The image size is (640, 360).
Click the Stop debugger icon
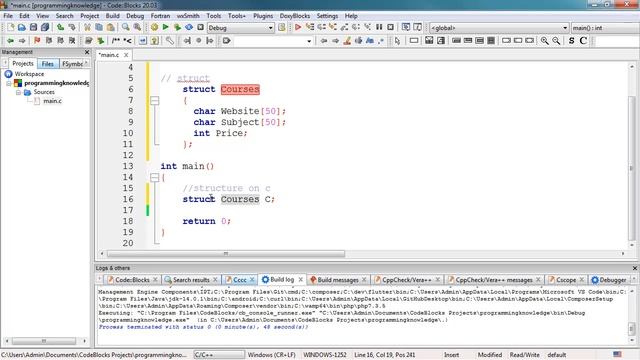[391, 27]
